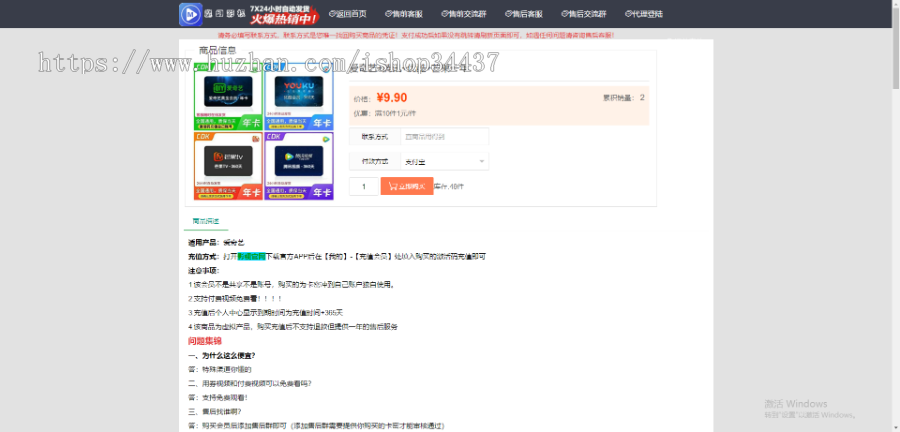Select the 芒果TV 年卡 card image
This screenshot has height=432, width=900.
[x=228, y=165]
